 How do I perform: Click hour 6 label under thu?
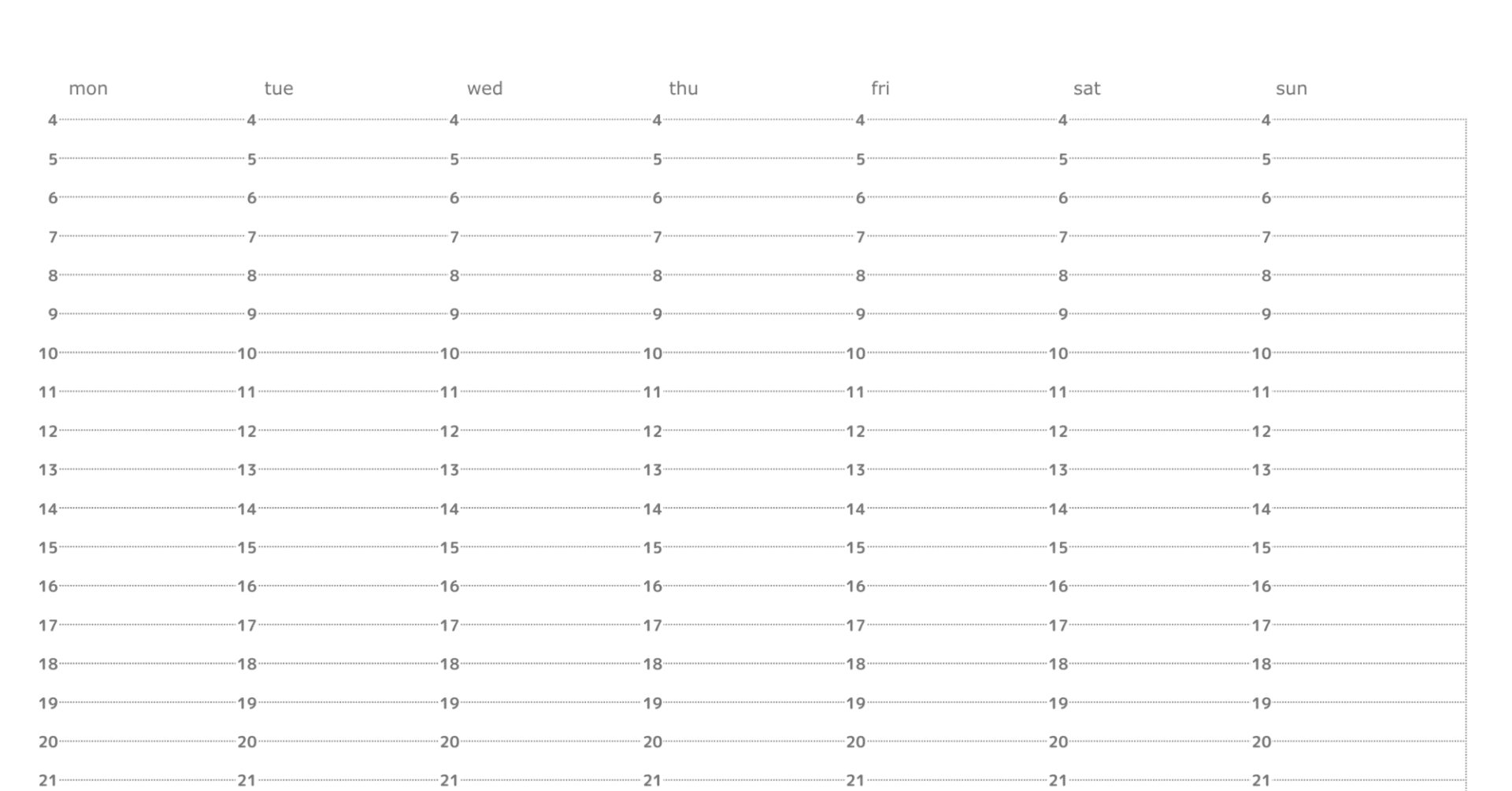point(657,198)
